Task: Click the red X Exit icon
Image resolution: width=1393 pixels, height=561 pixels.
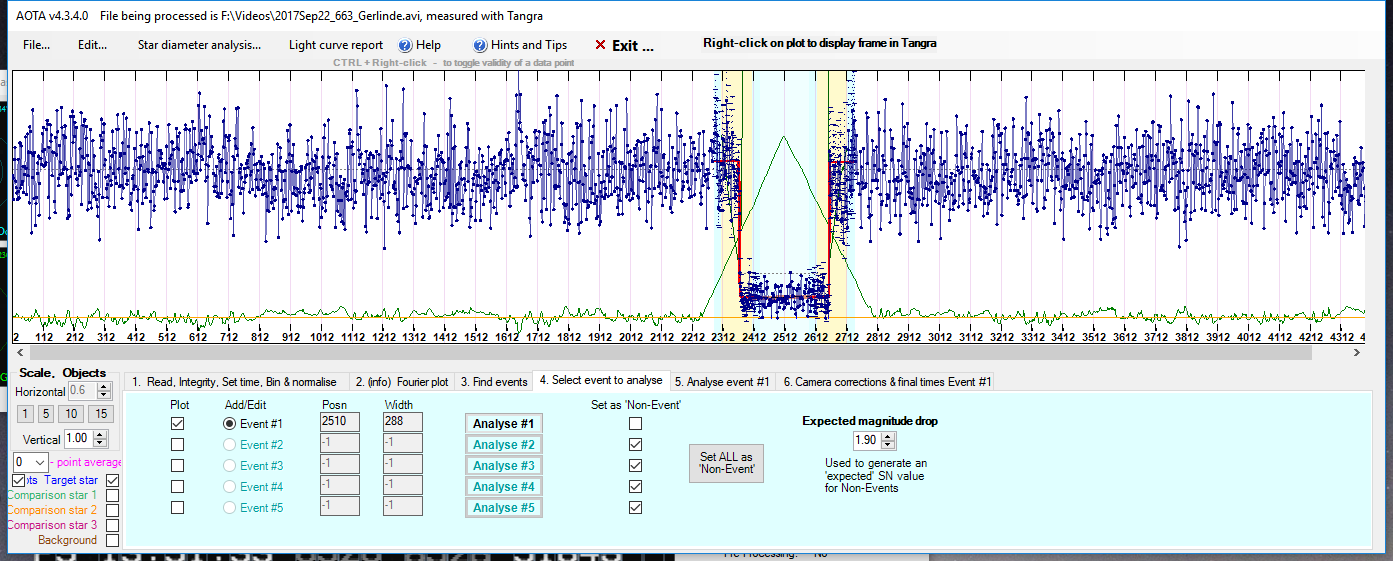Action: [600, 45]
